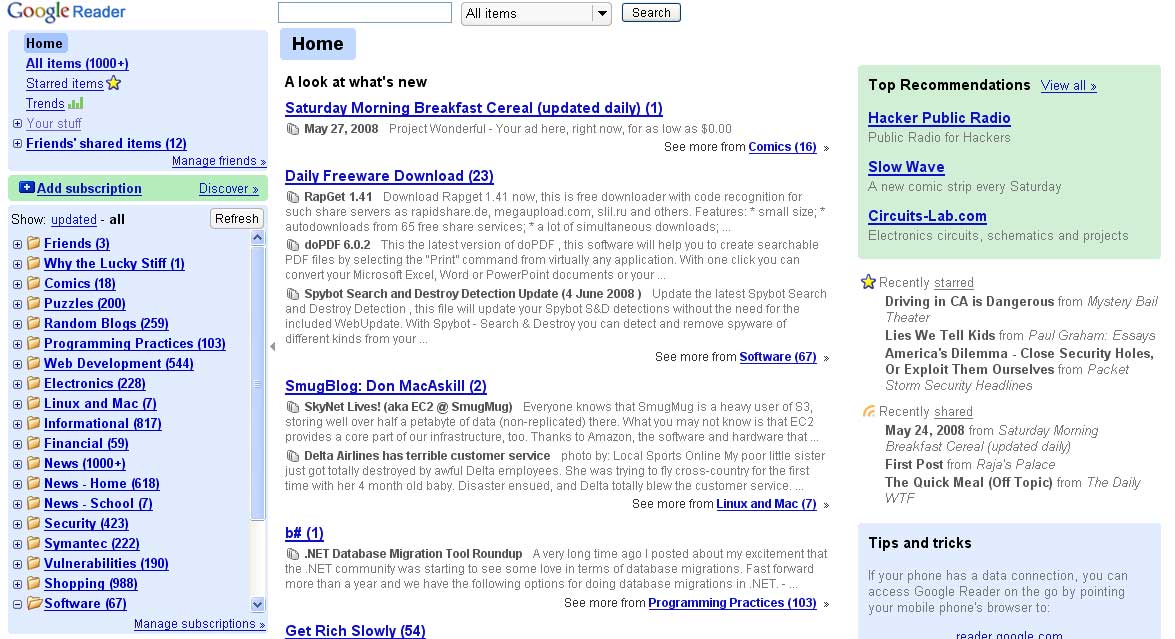Open the Recently shared link

point(952,411)
